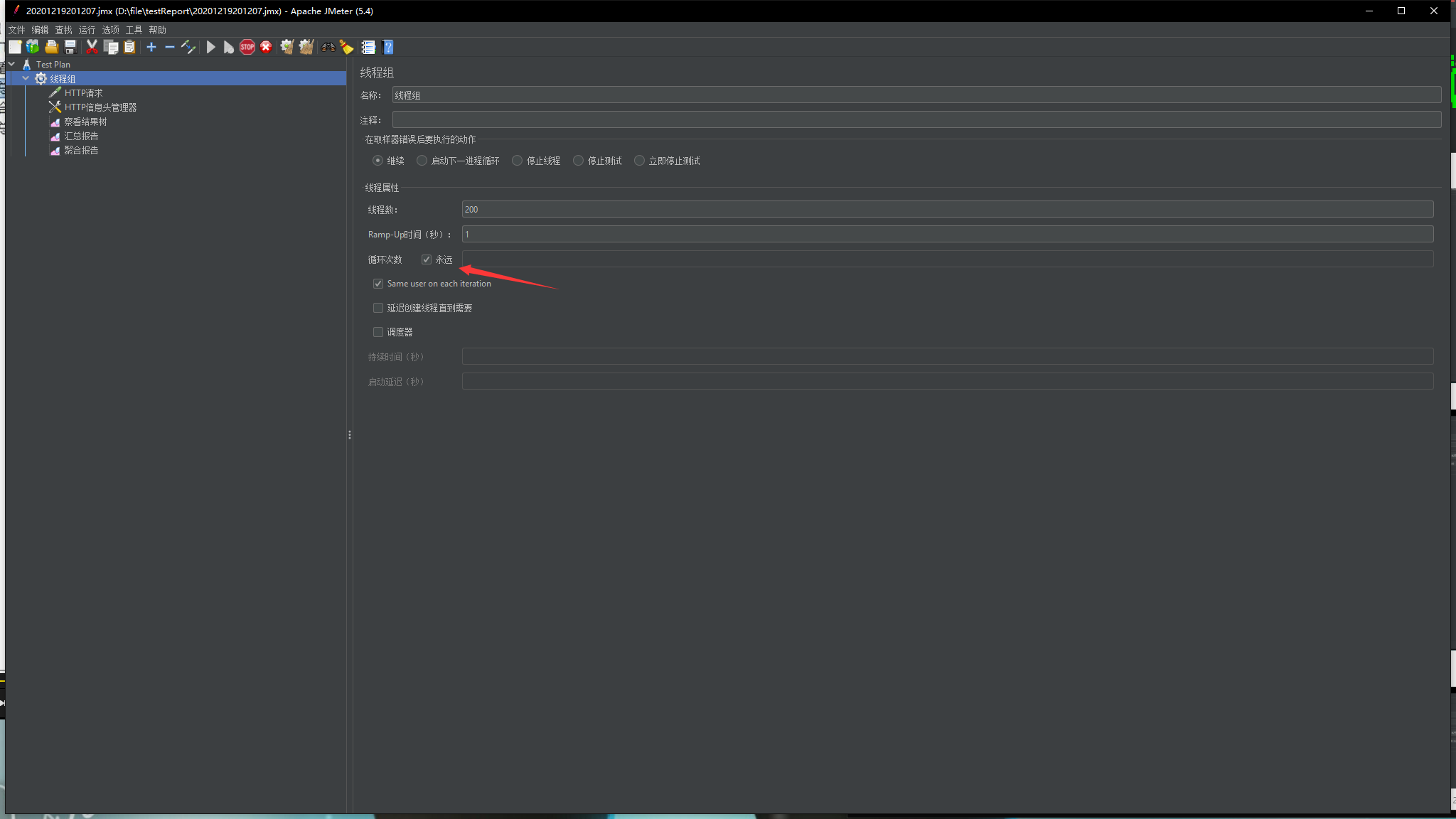The image size is (1456, 819).
Task: Click the Clear All double broom icon
Action: coord(306,47)
